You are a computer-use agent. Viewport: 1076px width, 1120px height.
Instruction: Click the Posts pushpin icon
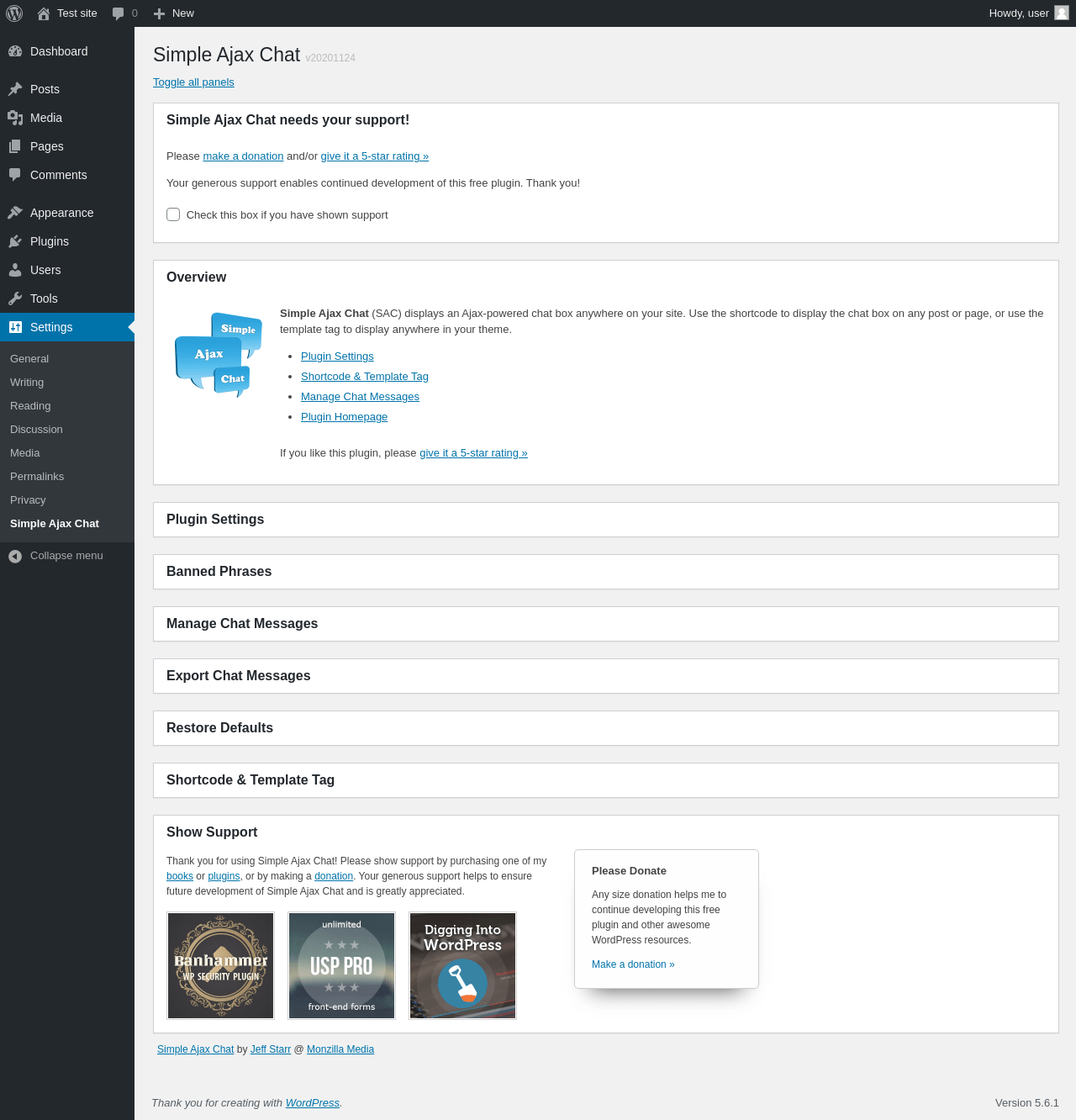(15, 89)
